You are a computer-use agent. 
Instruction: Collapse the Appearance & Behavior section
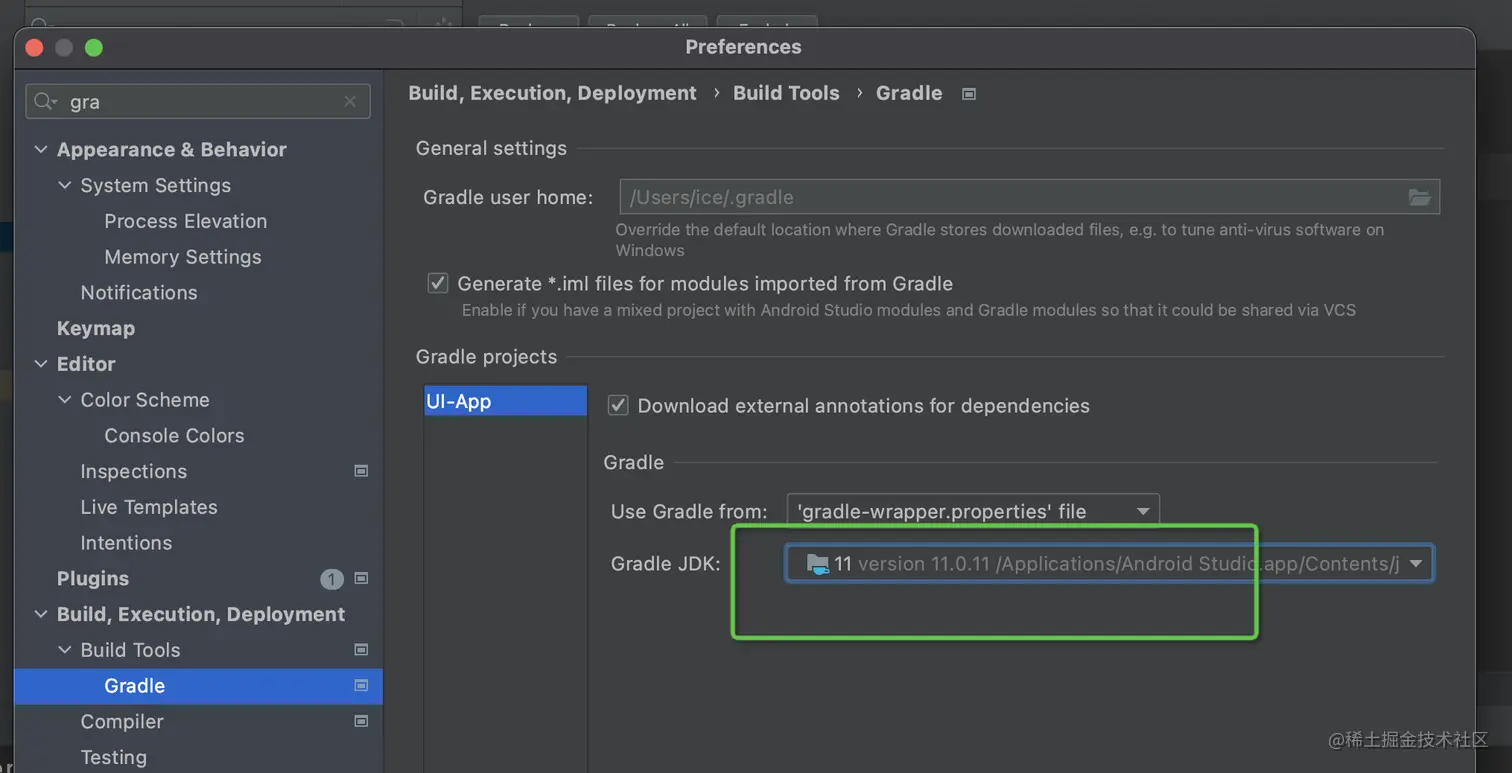(x=41, y=150)
